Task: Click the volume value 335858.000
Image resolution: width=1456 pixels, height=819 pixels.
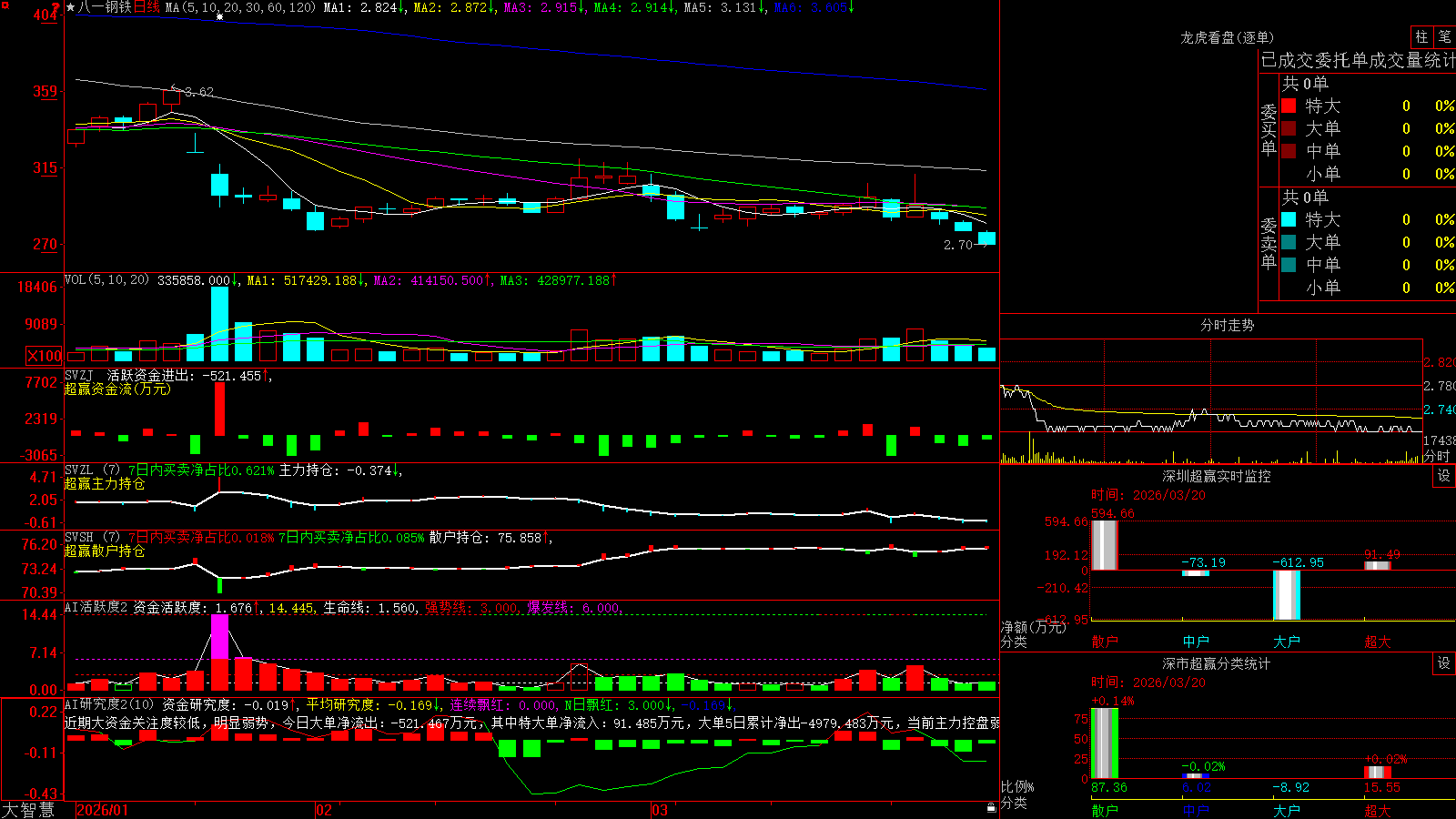Action: (194, 280)
